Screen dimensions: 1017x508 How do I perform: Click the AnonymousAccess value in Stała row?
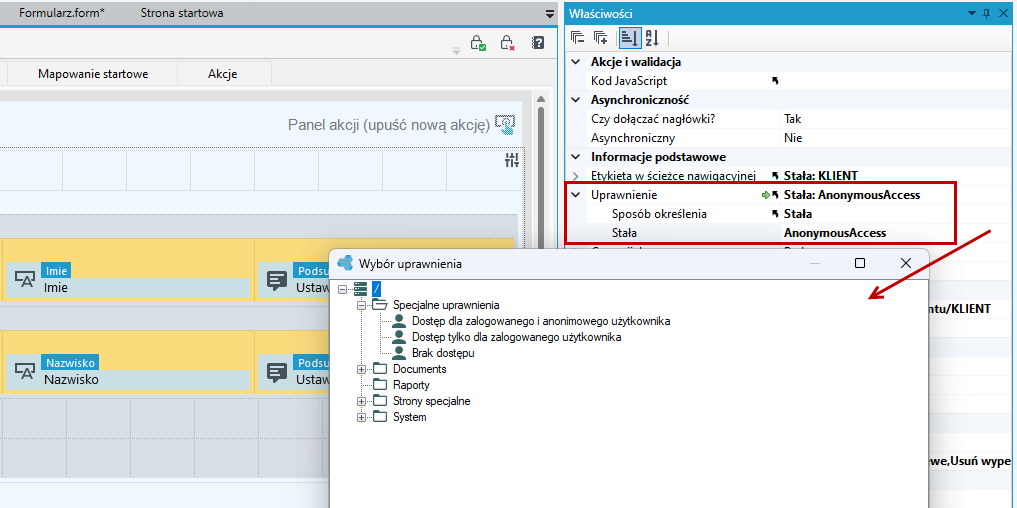tap(835, 233)
